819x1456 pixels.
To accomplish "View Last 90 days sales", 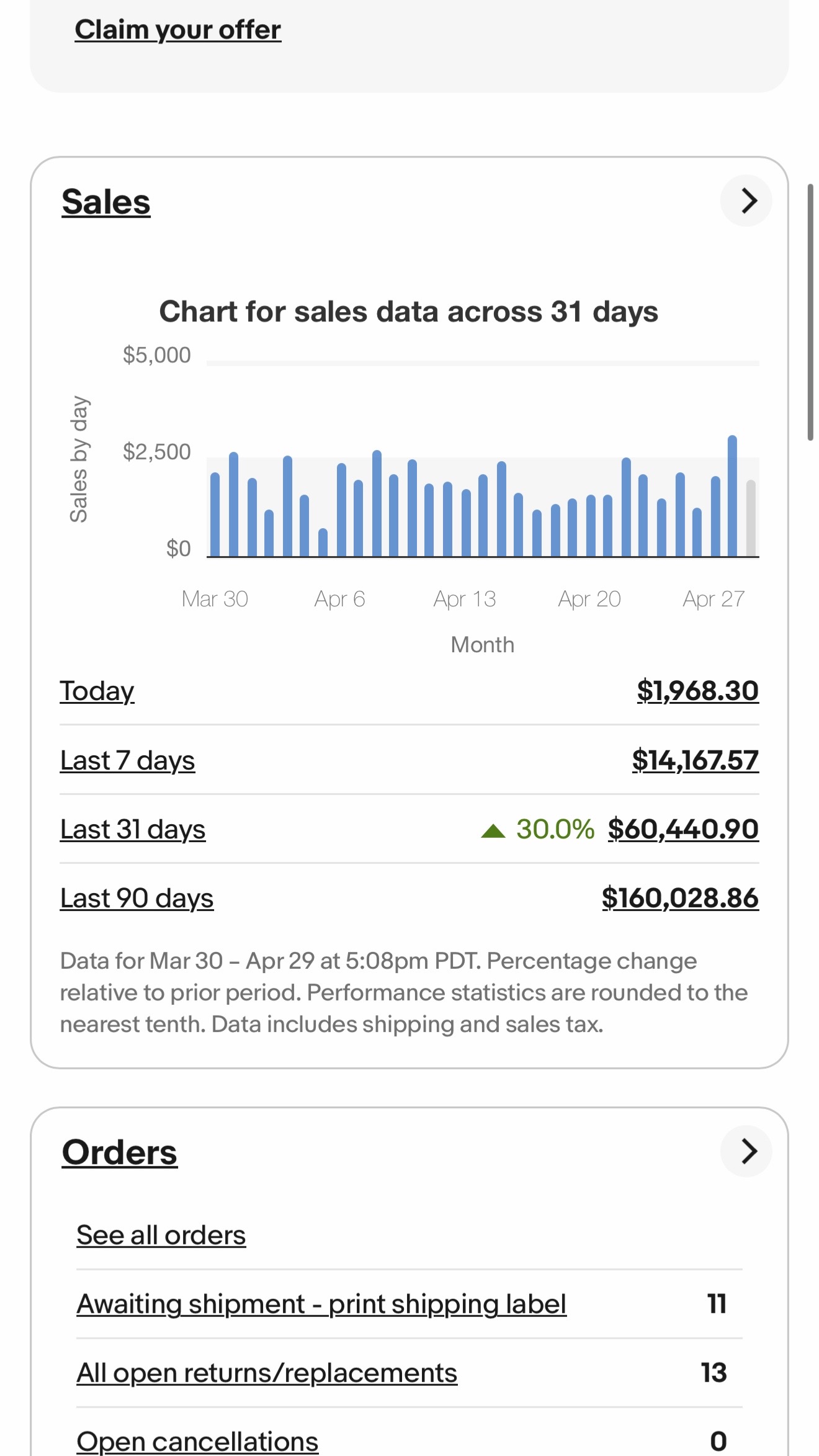I will coord(136,898).
